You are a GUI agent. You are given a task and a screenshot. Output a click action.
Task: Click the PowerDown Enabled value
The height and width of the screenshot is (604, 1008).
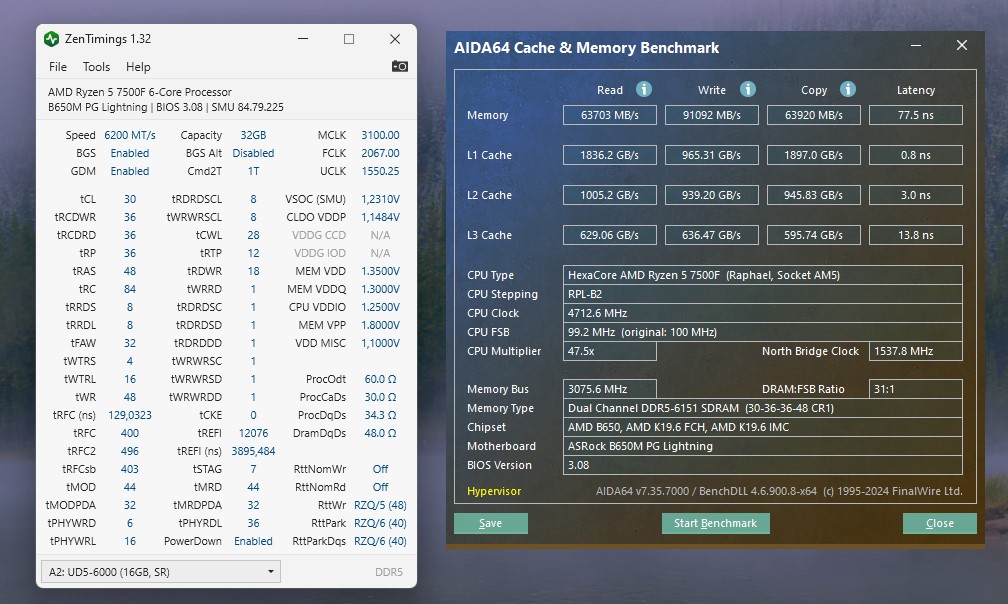pos(253,541)
